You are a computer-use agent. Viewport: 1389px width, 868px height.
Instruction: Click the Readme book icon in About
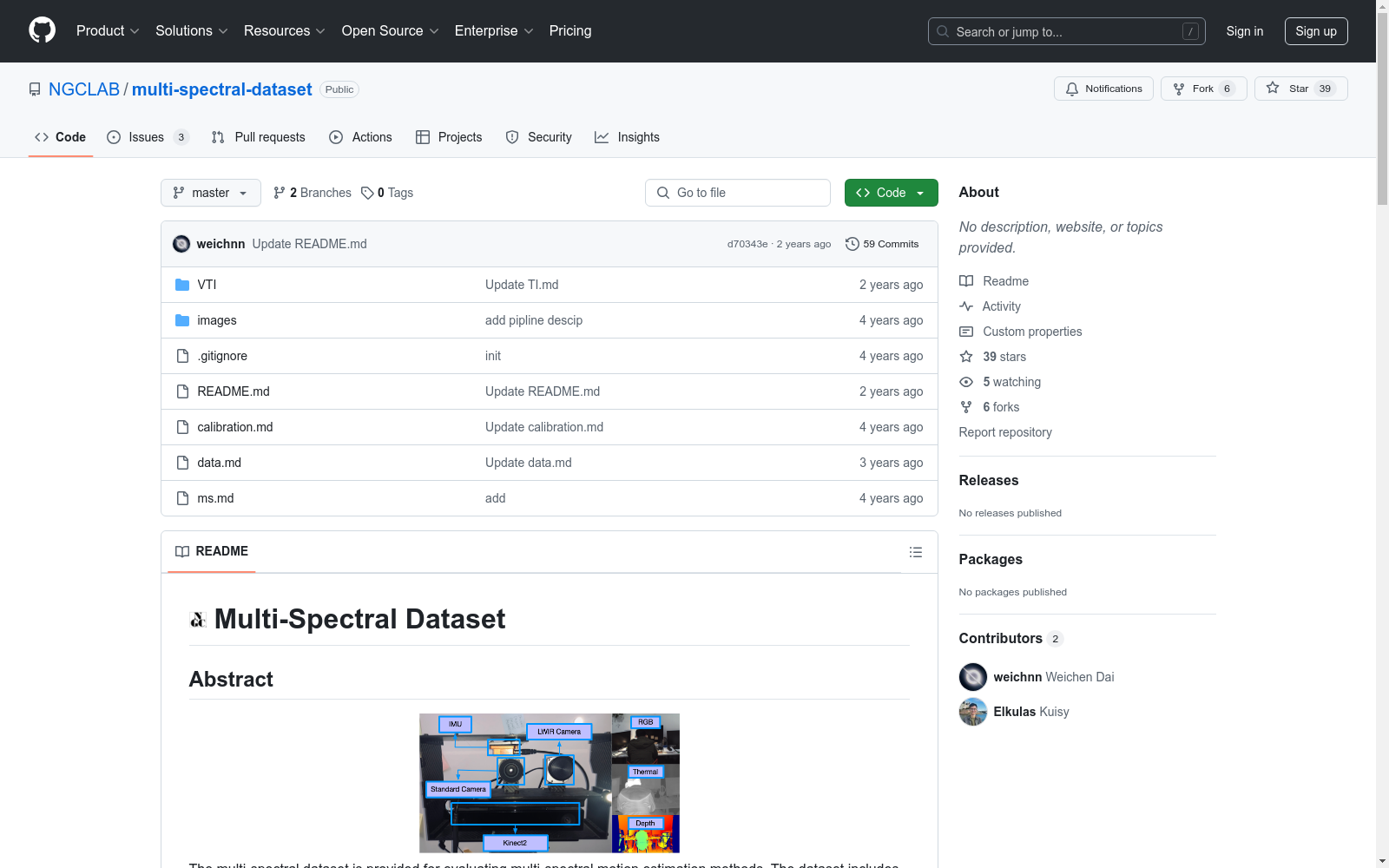[966, 281]
